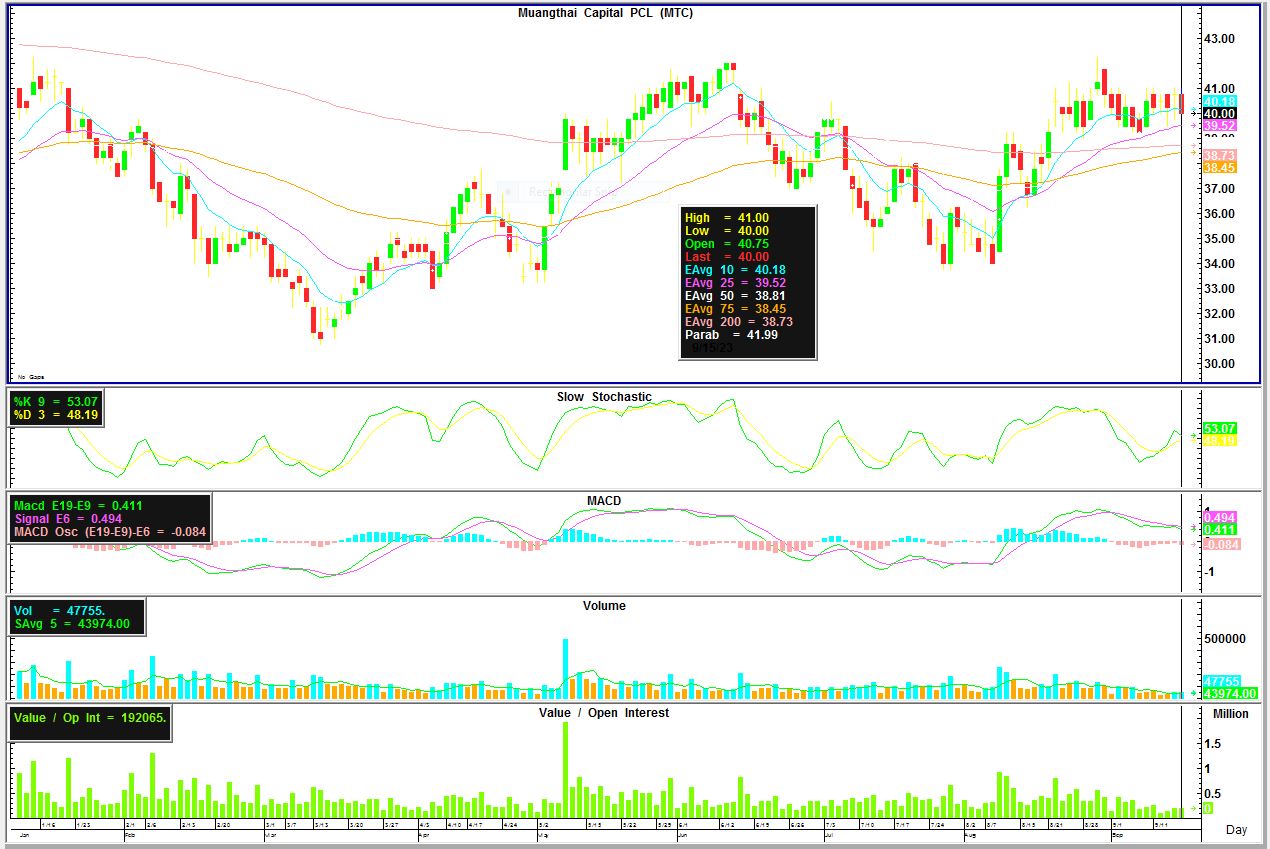The height and width of the screenshot is (849, 1270).
Task: Click the 32.00 price axis label
Action: (x=1220, y=314)
